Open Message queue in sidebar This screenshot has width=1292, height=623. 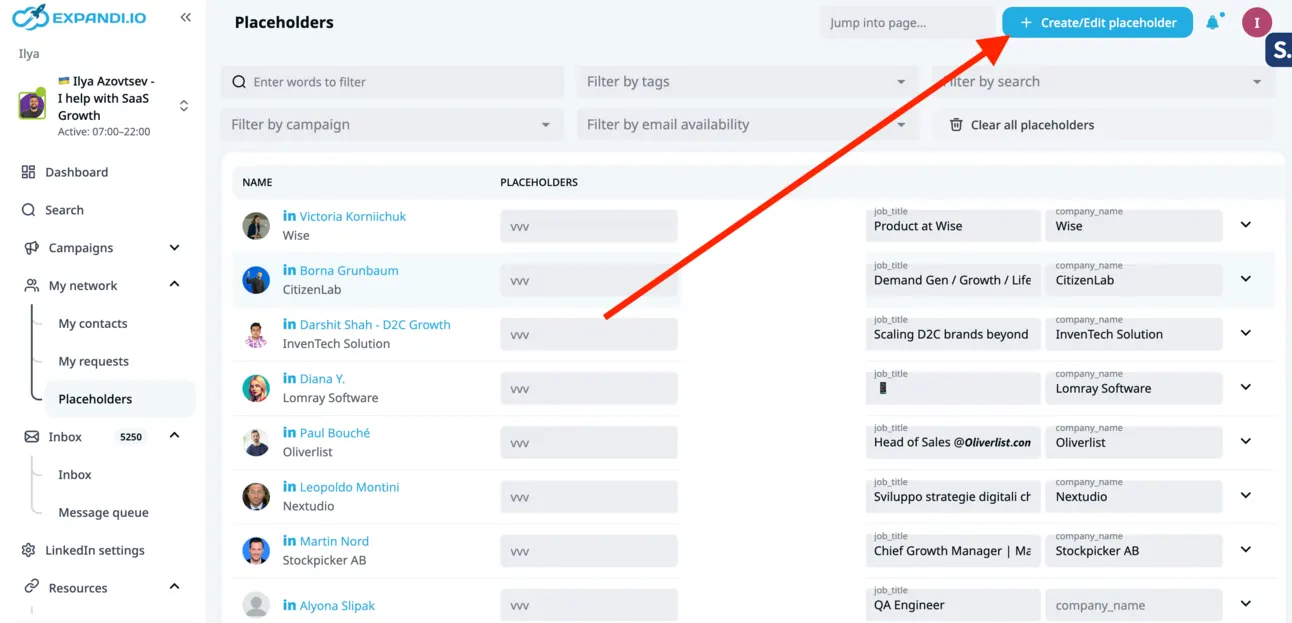click(x=103, y=513)
